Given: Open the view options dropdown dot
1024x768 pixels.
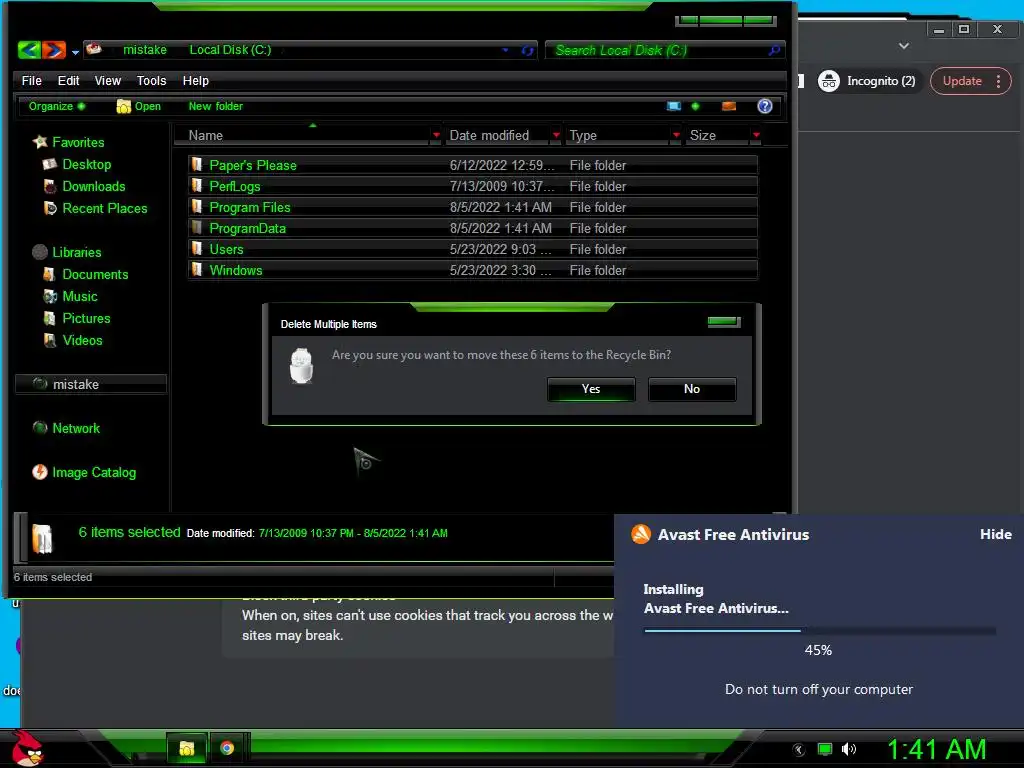Looking at the screenshot, I should click(x=696, y=106).
